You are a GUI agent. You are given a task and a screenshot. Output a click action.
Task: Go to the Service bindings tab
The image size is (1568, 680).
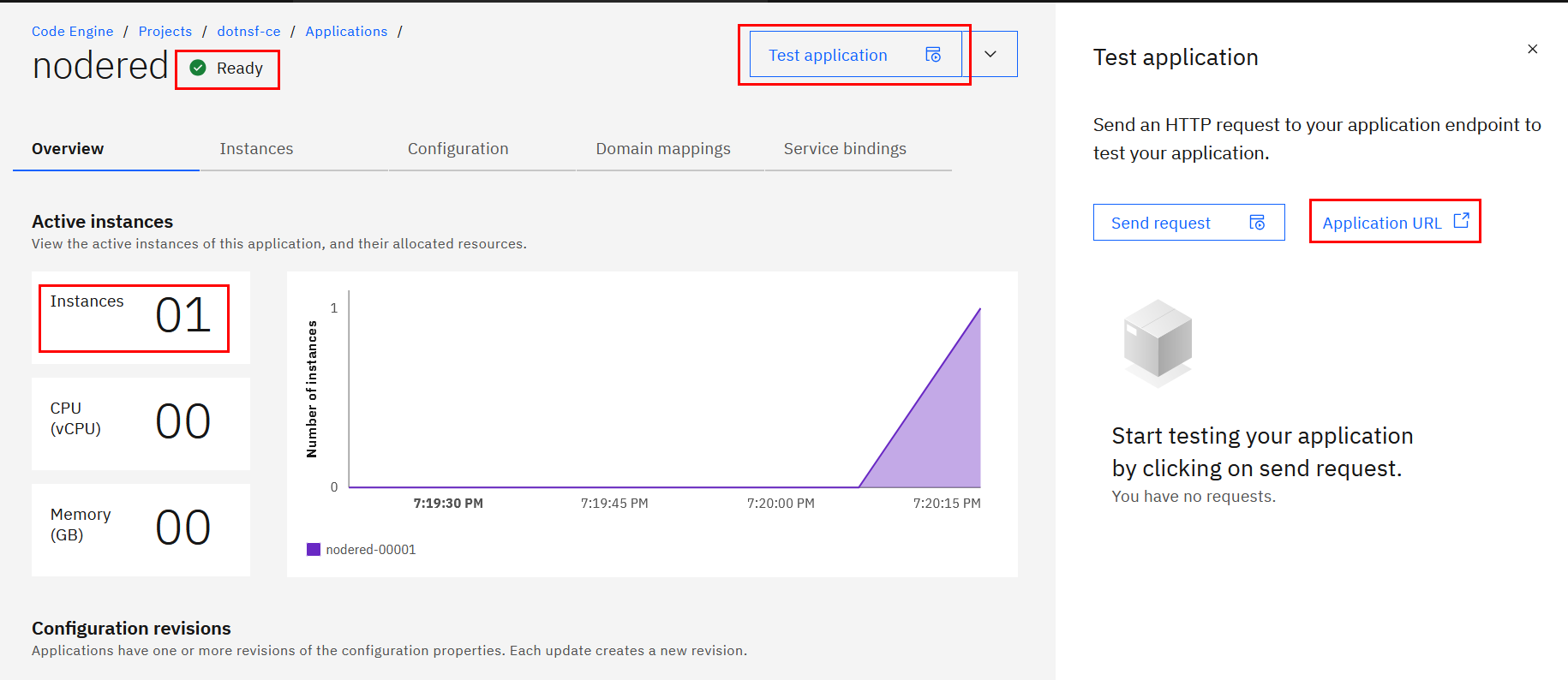[845, 149]
